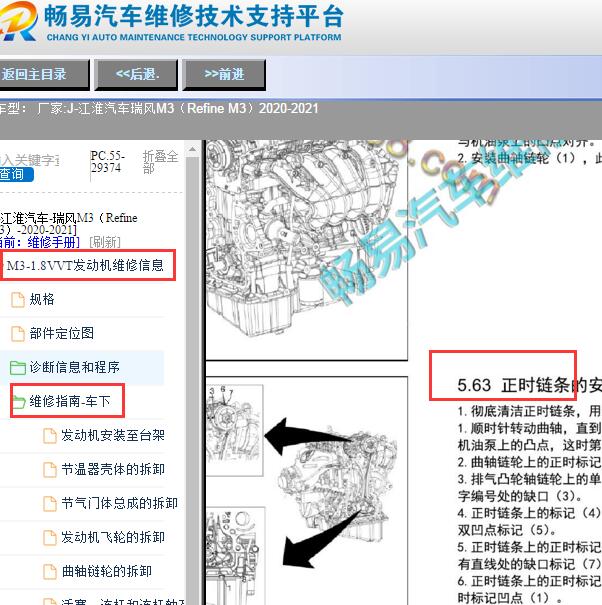This screenshot has height=605, width=602.
Task: Click the 江淮汽车瑞风M3 vehicle model text
Action: click(x=178, y=108)
